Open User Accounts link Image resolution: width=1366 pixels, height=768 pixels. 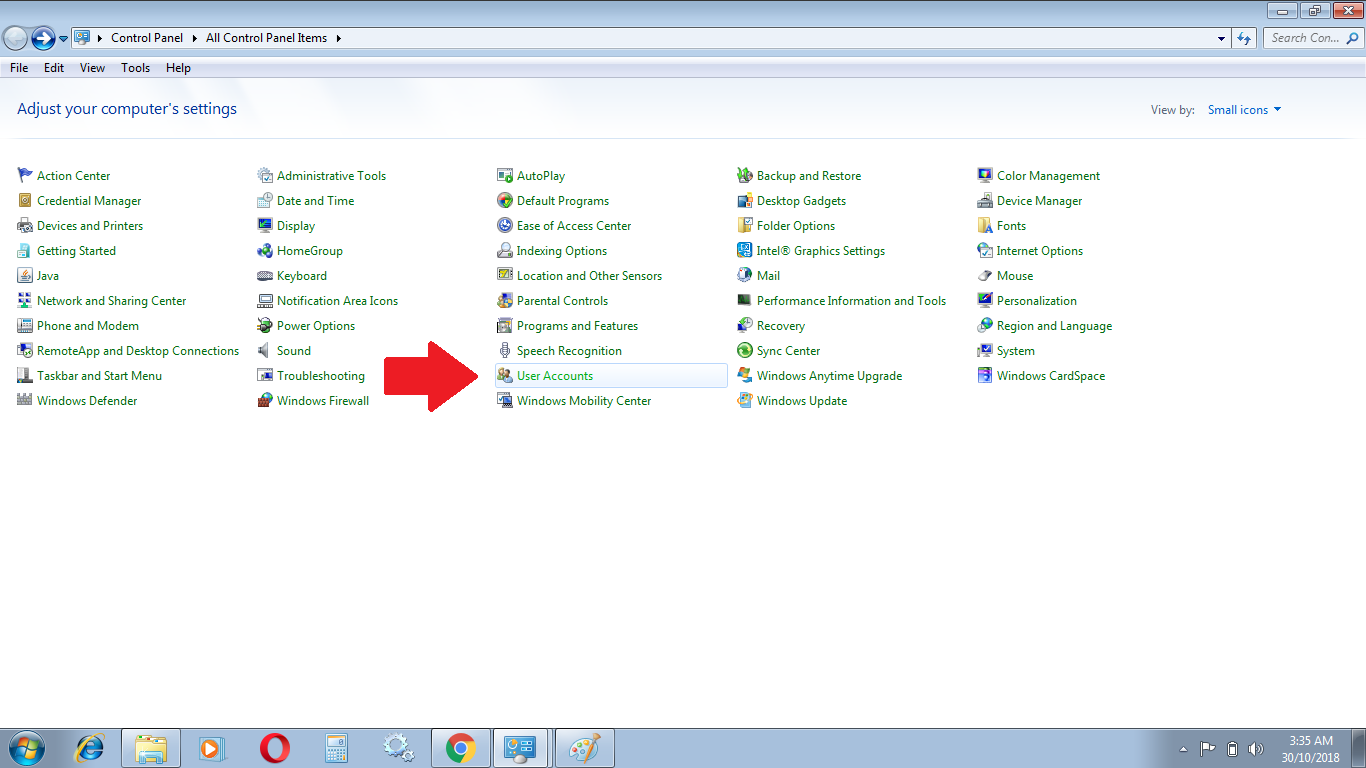click(555, 376)
